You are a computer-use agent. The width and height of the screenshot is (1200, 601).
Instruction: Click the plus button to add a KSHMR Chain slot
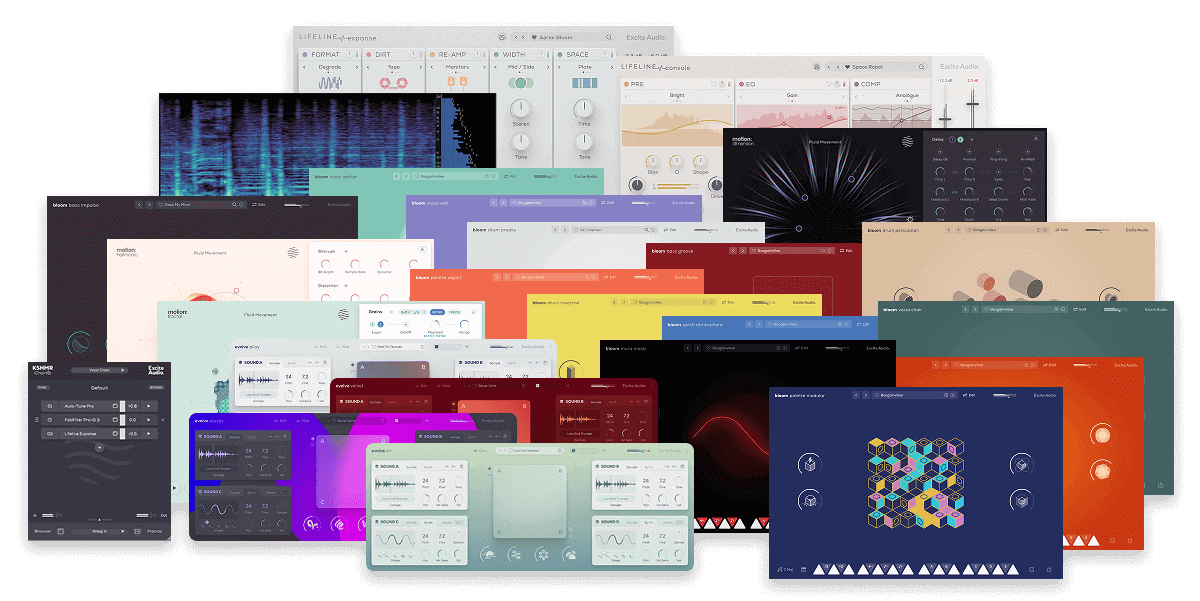pyautogui.click(x=99, y=448)
